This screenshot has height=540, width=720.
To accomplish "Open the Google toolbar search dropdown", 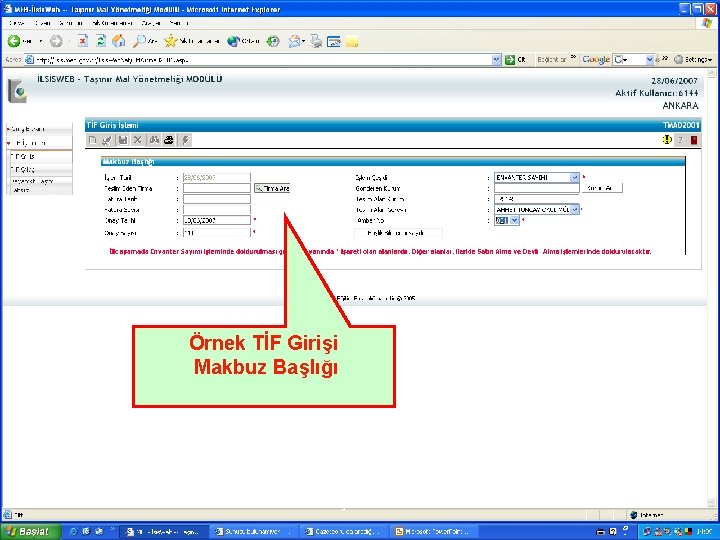I will [649, 60].
